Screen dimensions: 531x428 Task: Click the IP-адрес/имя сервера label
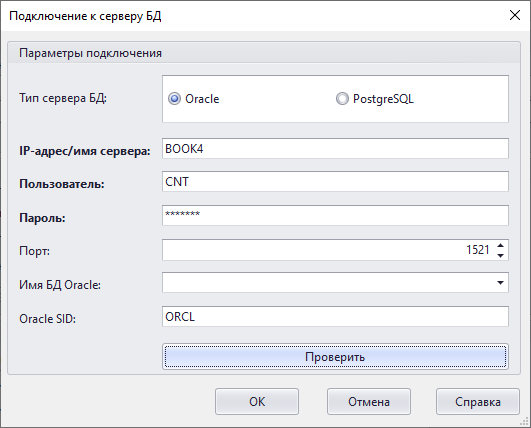click(x=85, y=151)
